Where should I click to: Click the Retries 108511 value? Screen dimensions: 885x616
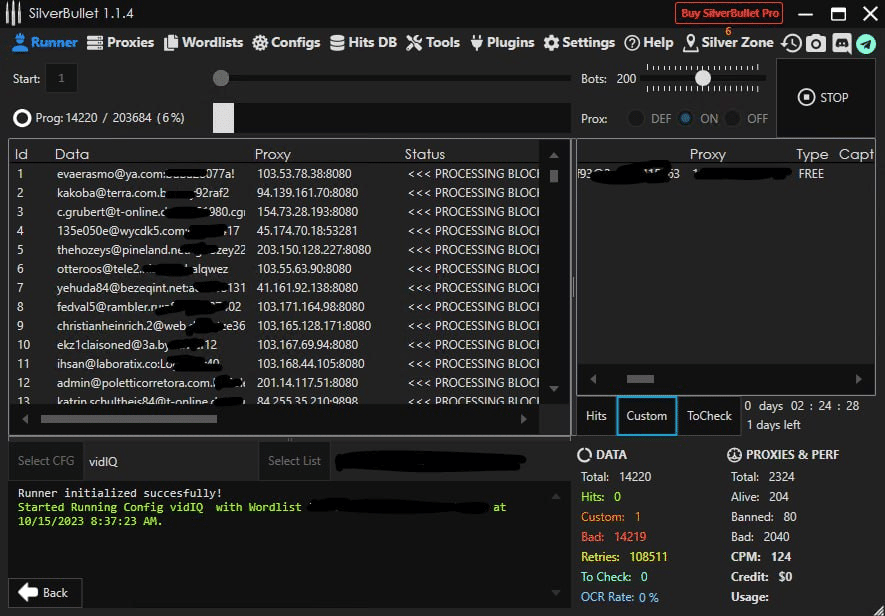649,557
